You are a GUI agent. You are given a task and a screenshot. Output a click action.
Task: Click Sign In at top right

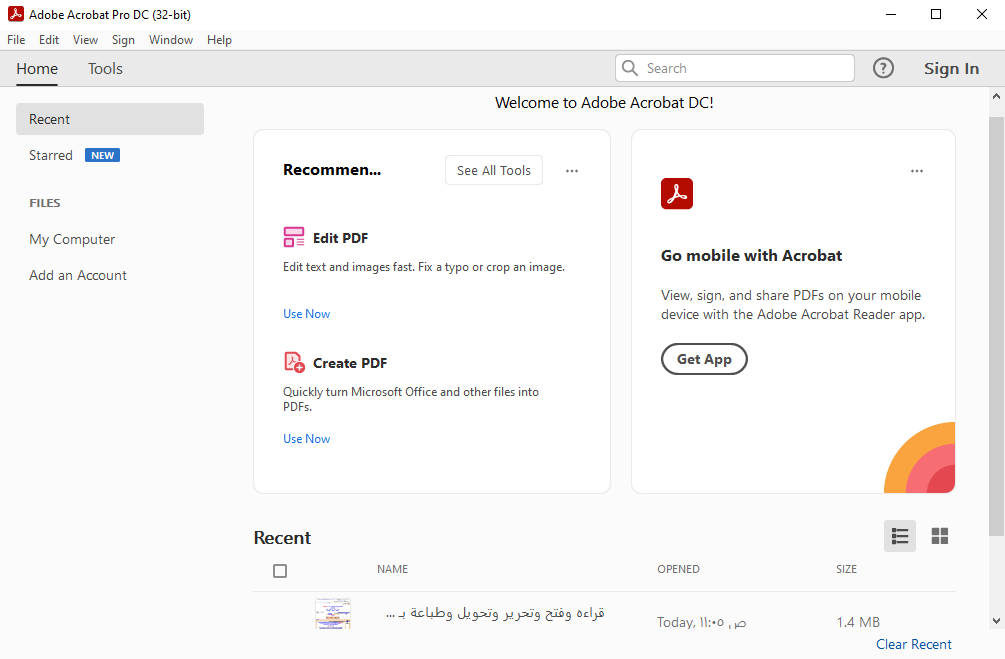951,69
